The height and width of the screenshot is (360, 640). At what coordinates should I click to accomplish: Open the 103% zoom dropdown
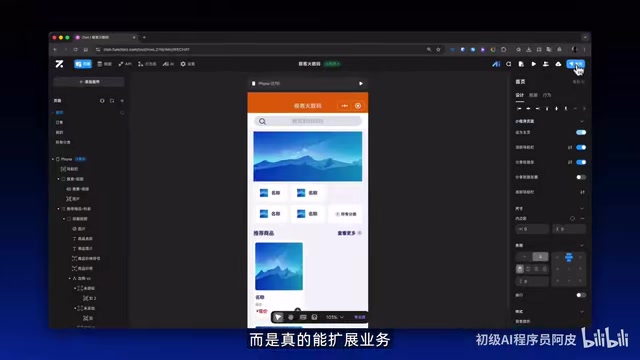pyautogui.click(x=335, y=317)
